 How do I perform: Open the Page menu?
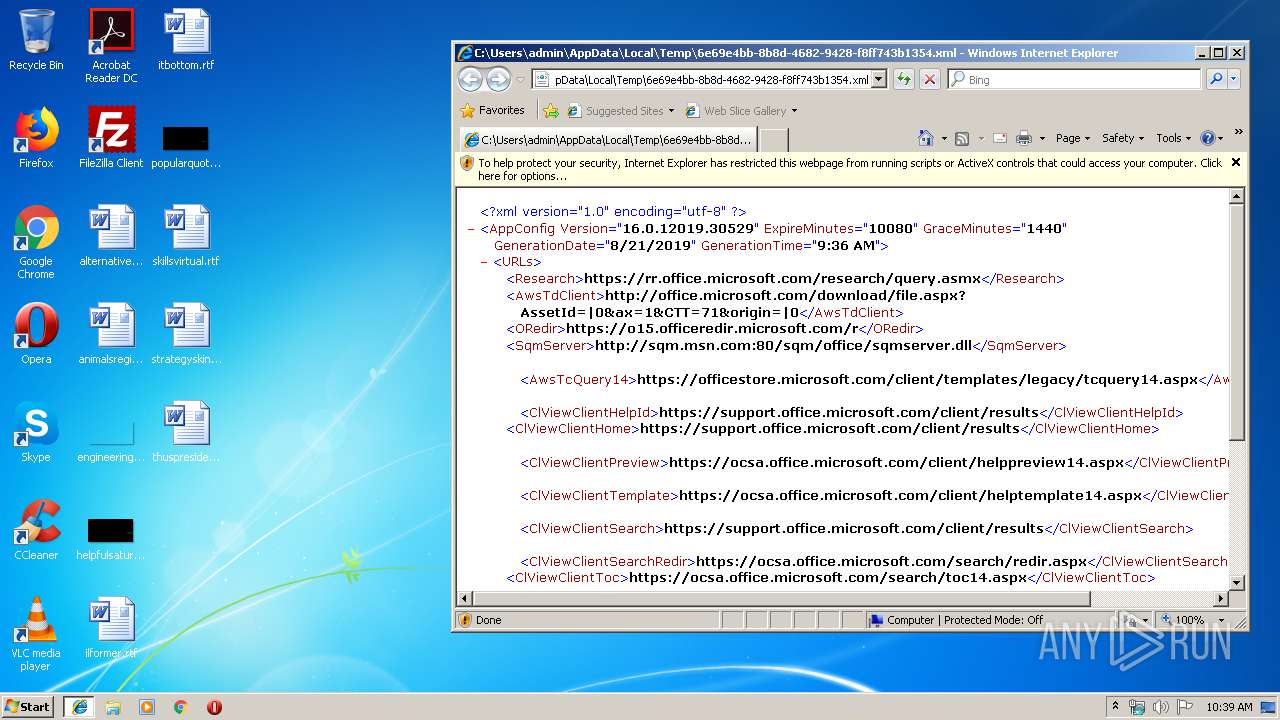pos(1072,138)
